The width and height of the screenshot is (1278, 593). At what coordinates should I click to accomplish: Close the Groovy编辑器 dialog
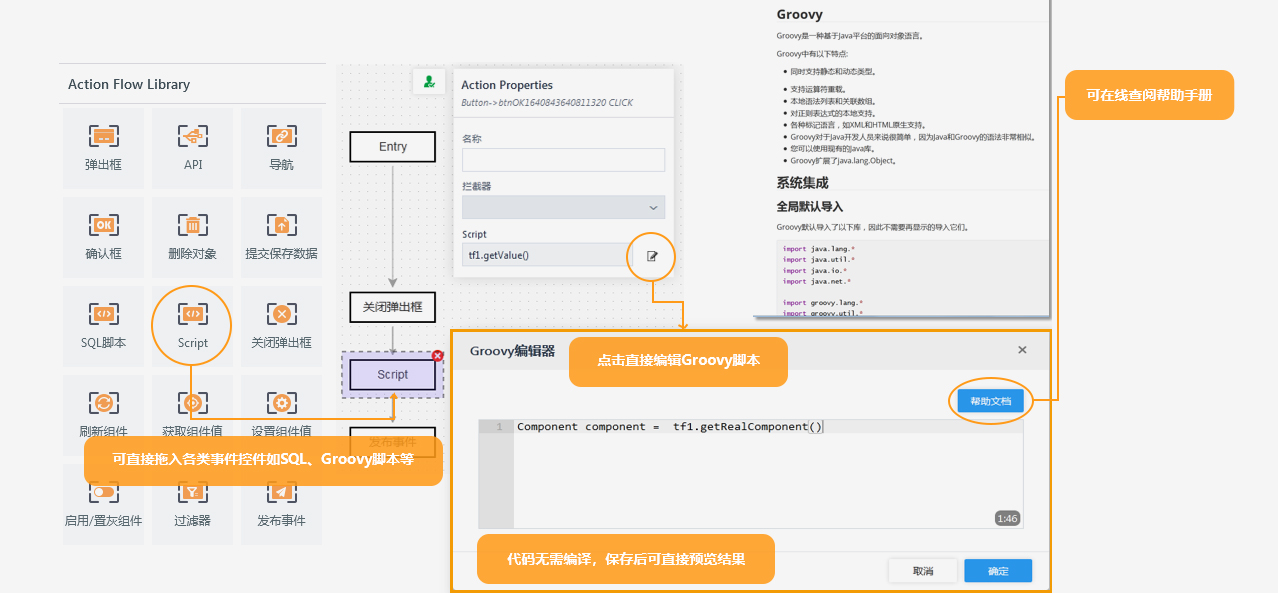pyautogui.click(x=1022, y=350)
